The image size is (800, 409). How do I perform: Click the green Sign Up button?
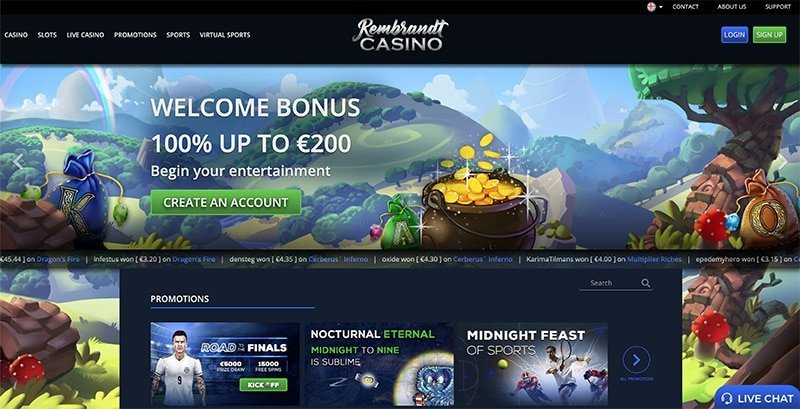[769, 35]
